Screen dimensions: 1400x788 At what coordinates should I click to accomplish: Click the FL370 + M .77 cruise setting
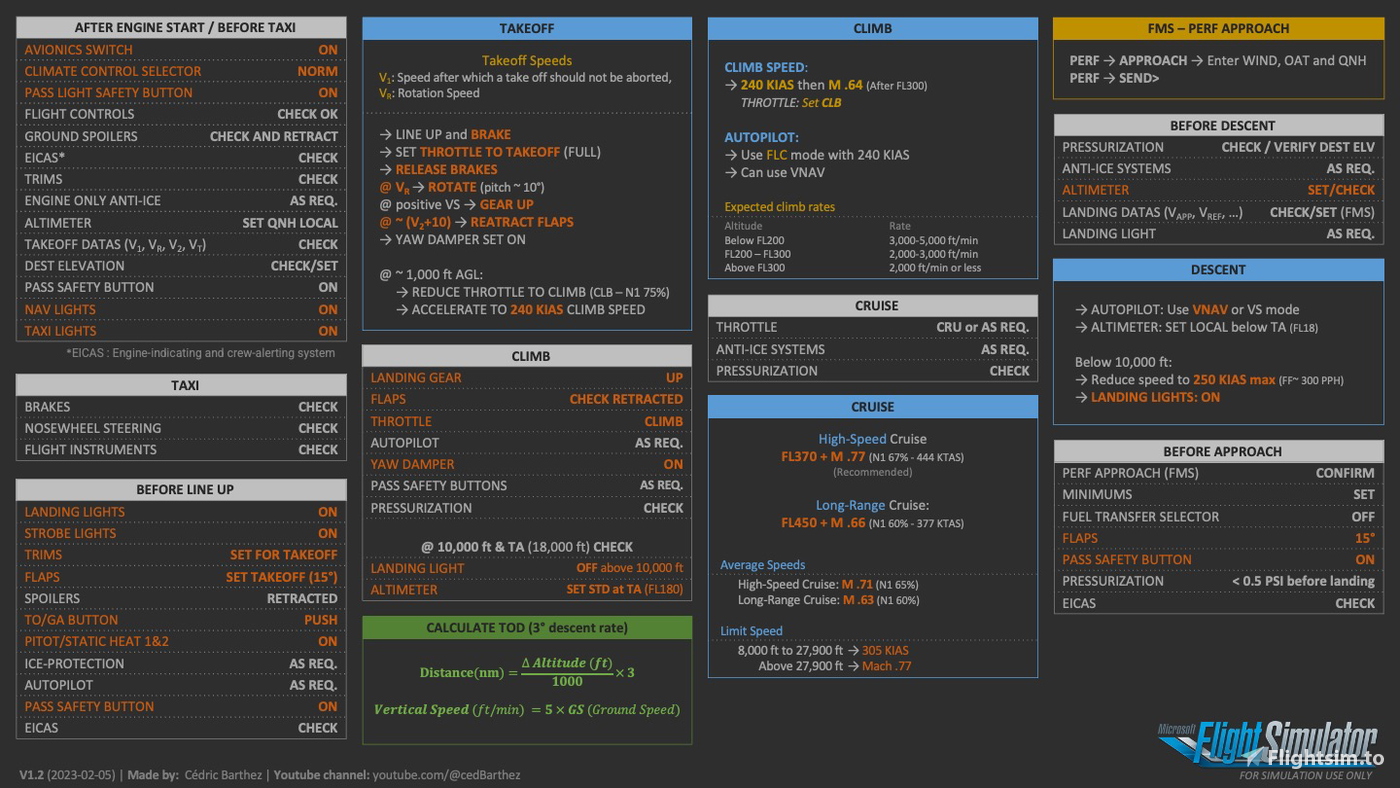tap(823, 457)
